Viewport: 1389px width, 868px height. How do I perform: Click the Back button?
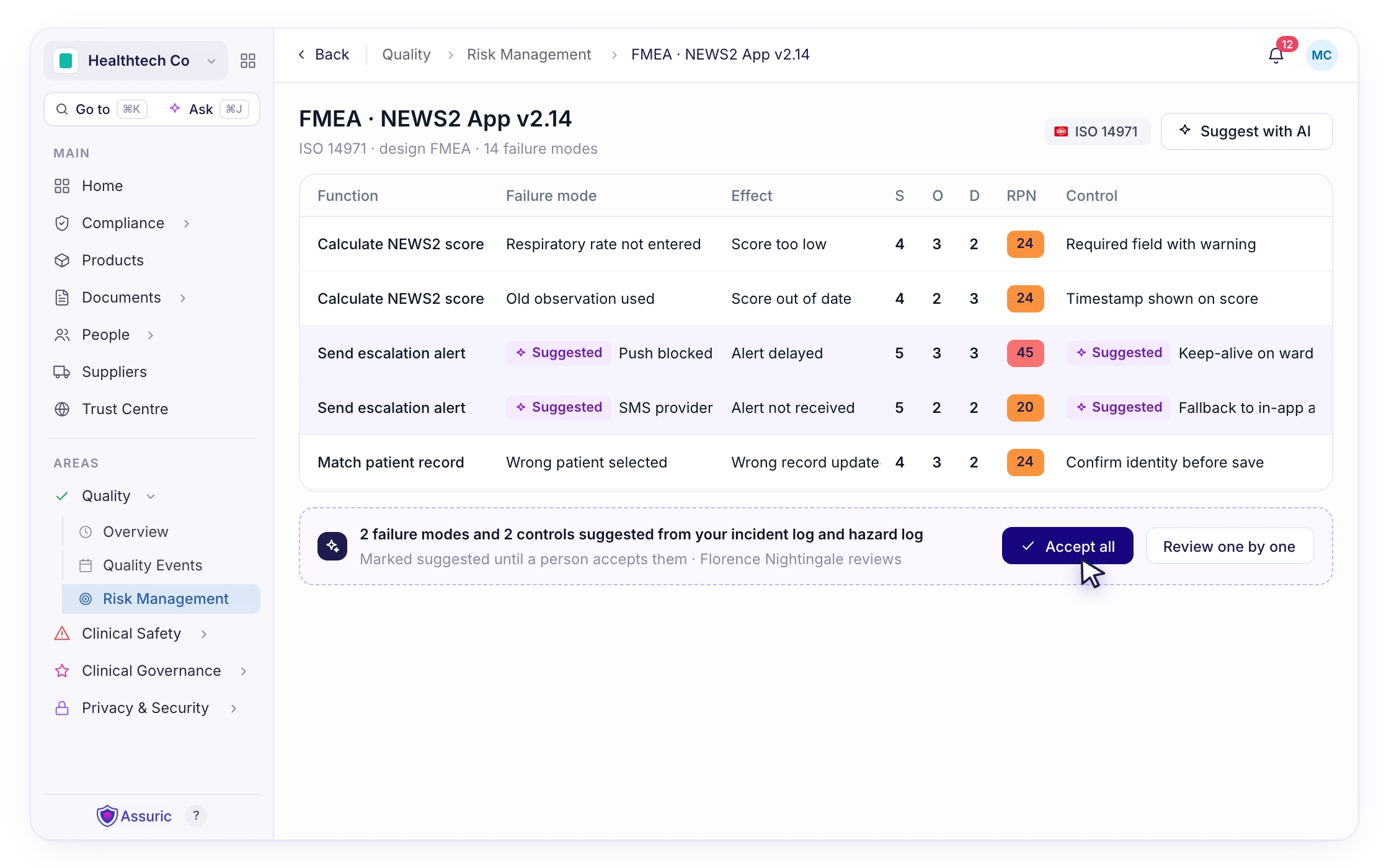click(324, 55)
